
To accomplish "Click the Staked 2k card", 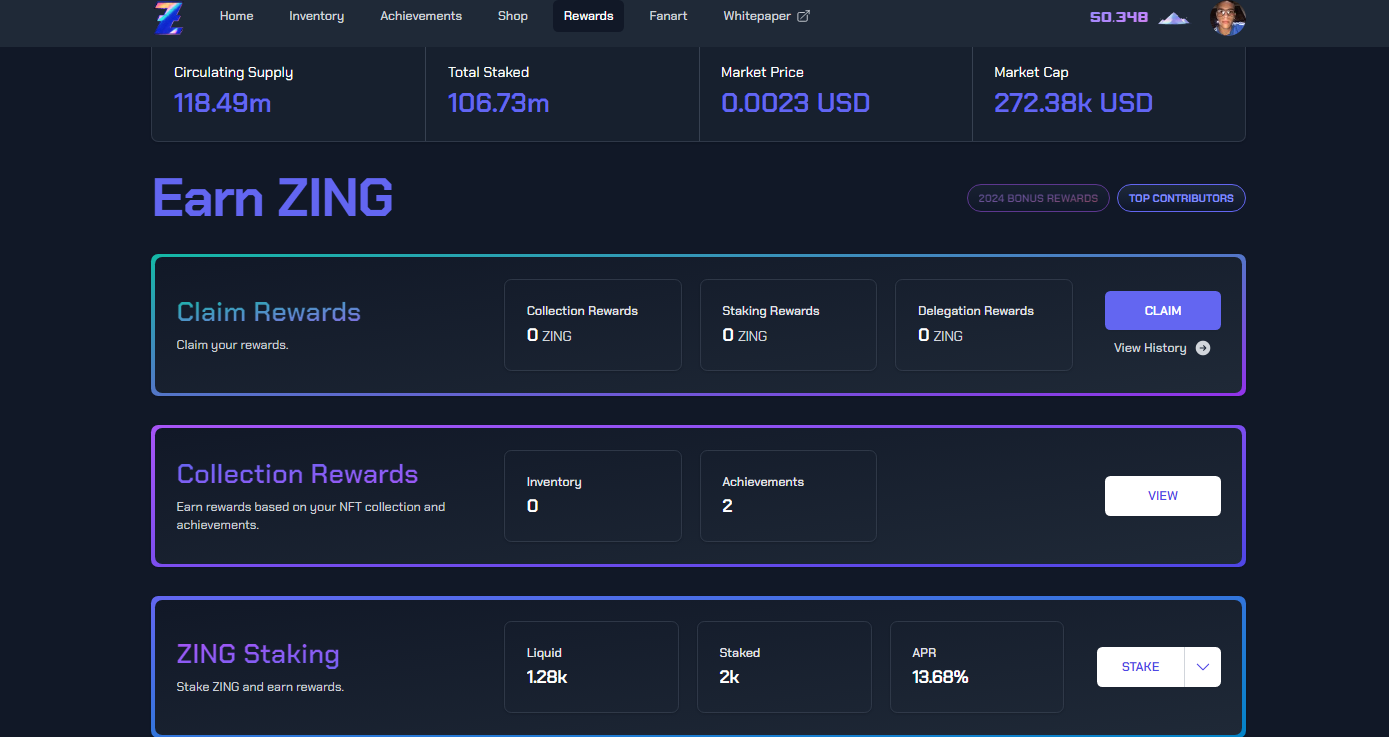I will point(784,667).
